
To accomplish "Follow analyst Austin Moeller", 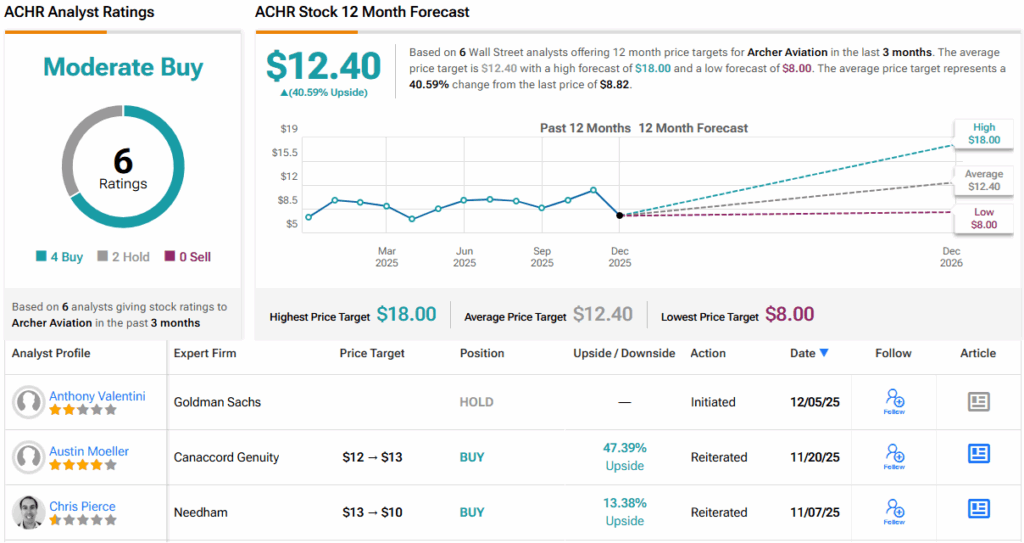I will (894, 457).
